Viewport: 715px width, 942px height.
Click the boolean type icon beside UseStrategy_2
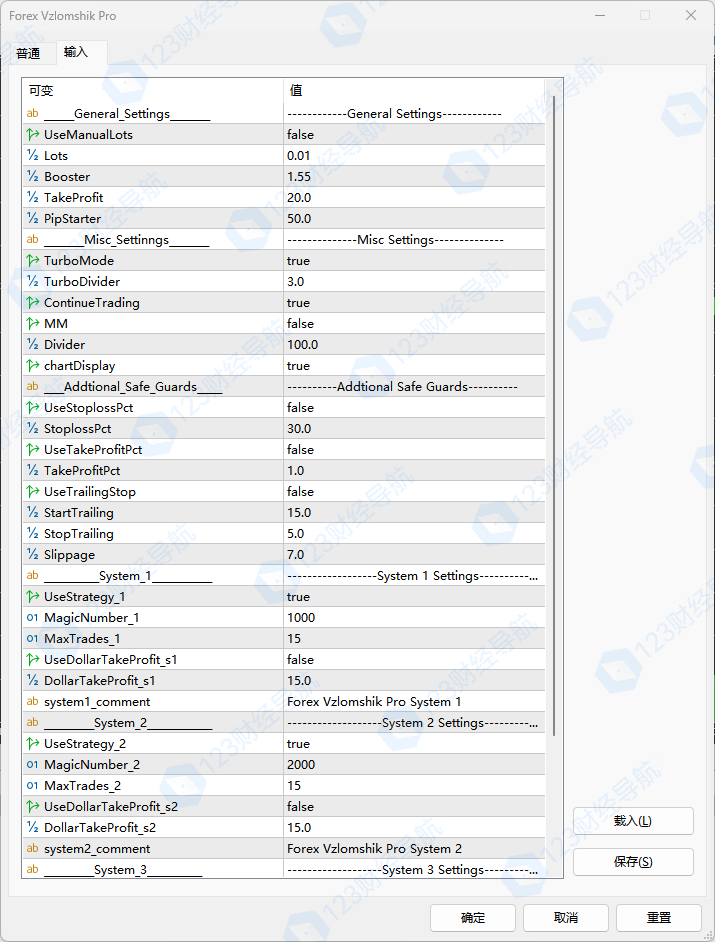coord(32,744)
